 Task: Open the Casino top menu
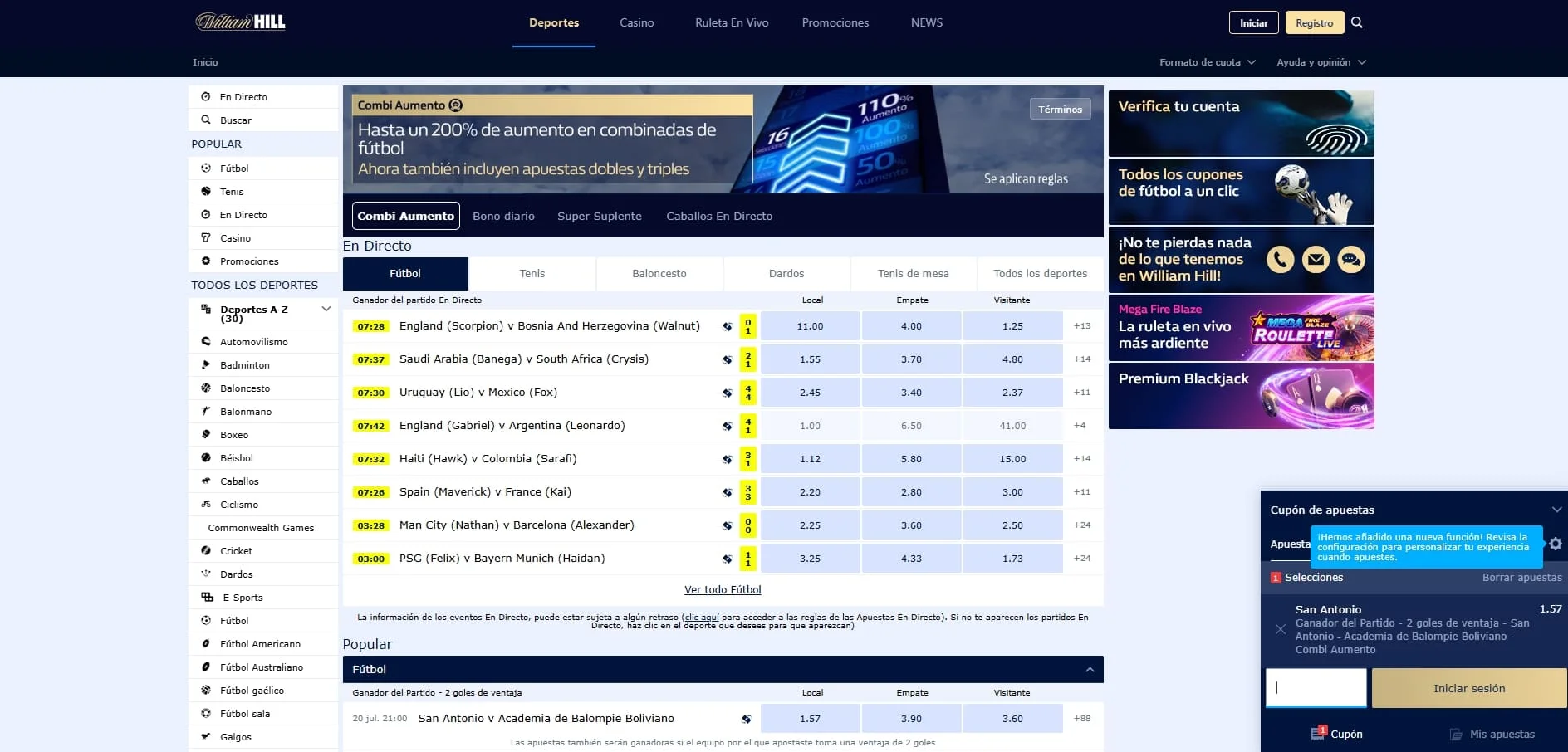(637, 23)
